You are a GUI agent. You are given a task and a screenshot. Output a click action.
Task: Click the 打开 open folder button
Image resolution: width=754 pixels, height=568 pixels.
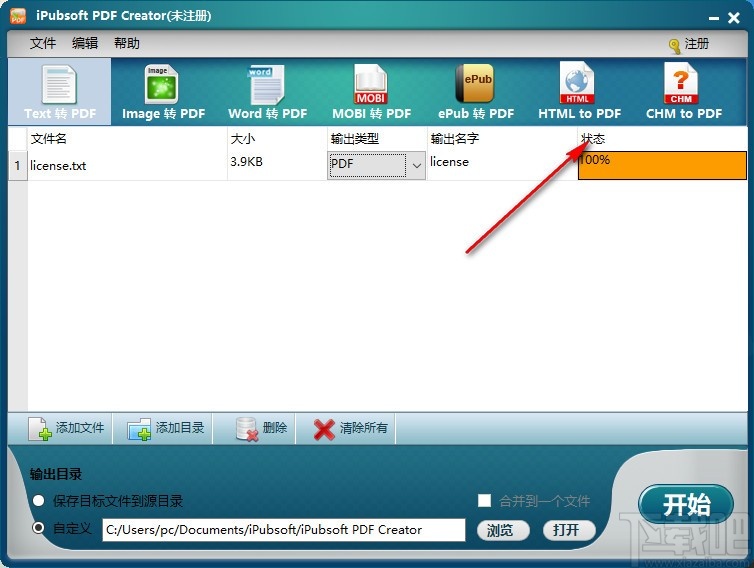click(x=569, y=530)
